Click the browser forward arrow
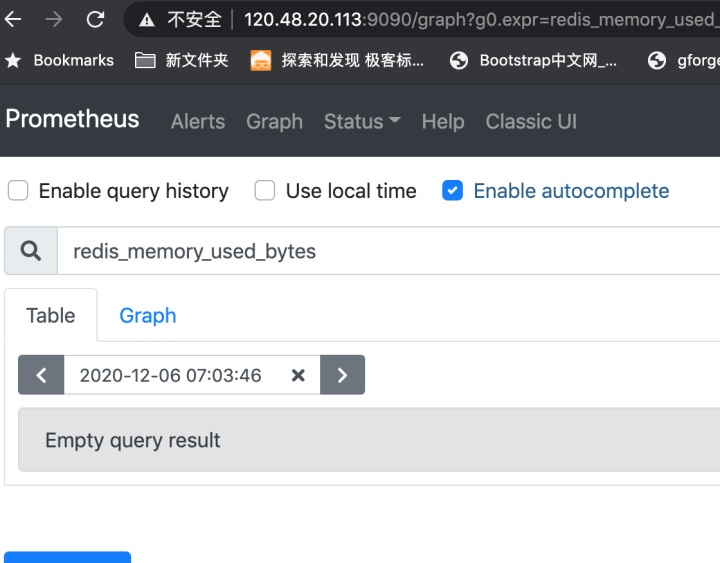This screenshot has width=720, height=563. pos(54,19)
